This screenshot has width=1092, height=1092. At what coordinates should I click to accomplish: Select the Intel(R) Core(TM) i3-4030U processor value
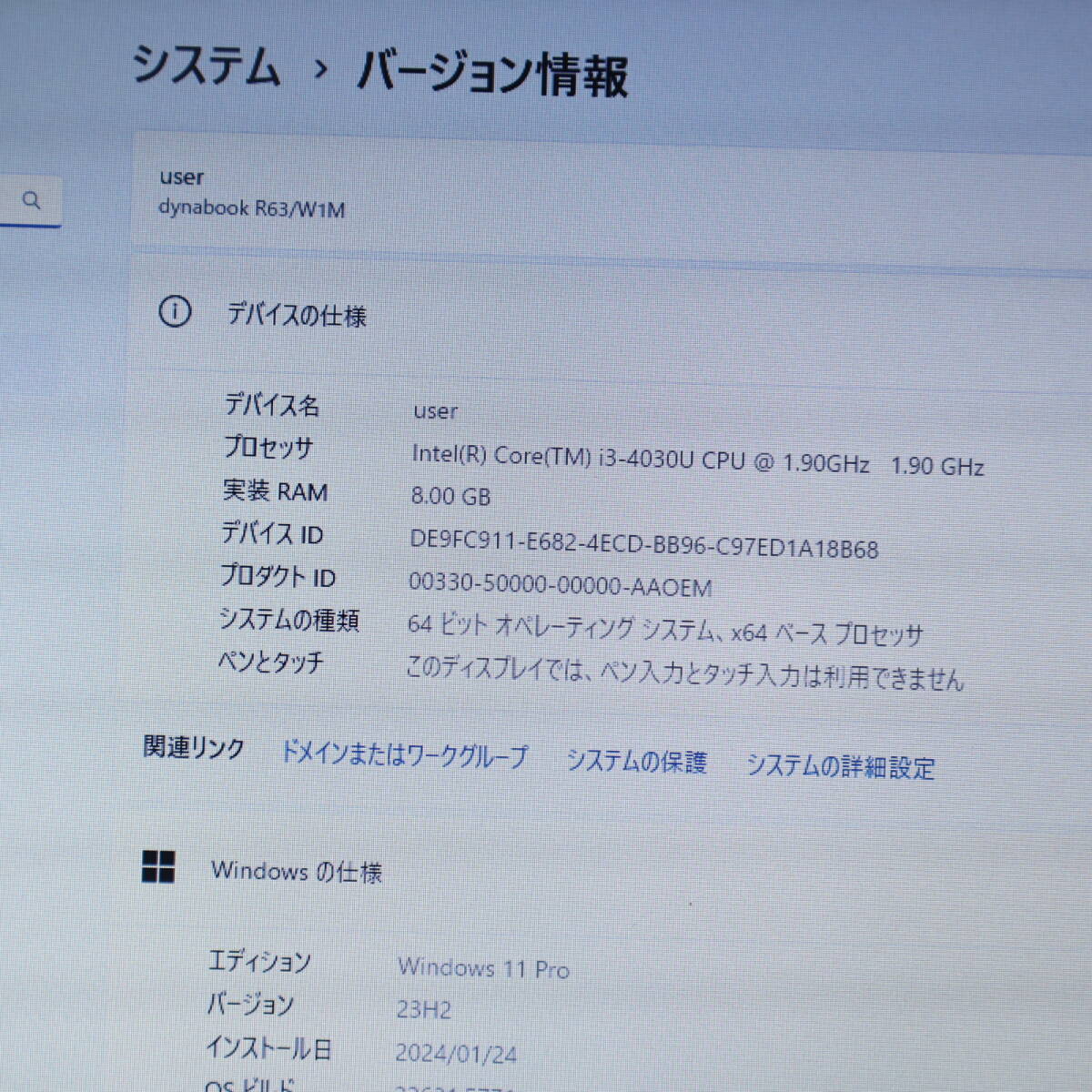[x=698, y=460]
